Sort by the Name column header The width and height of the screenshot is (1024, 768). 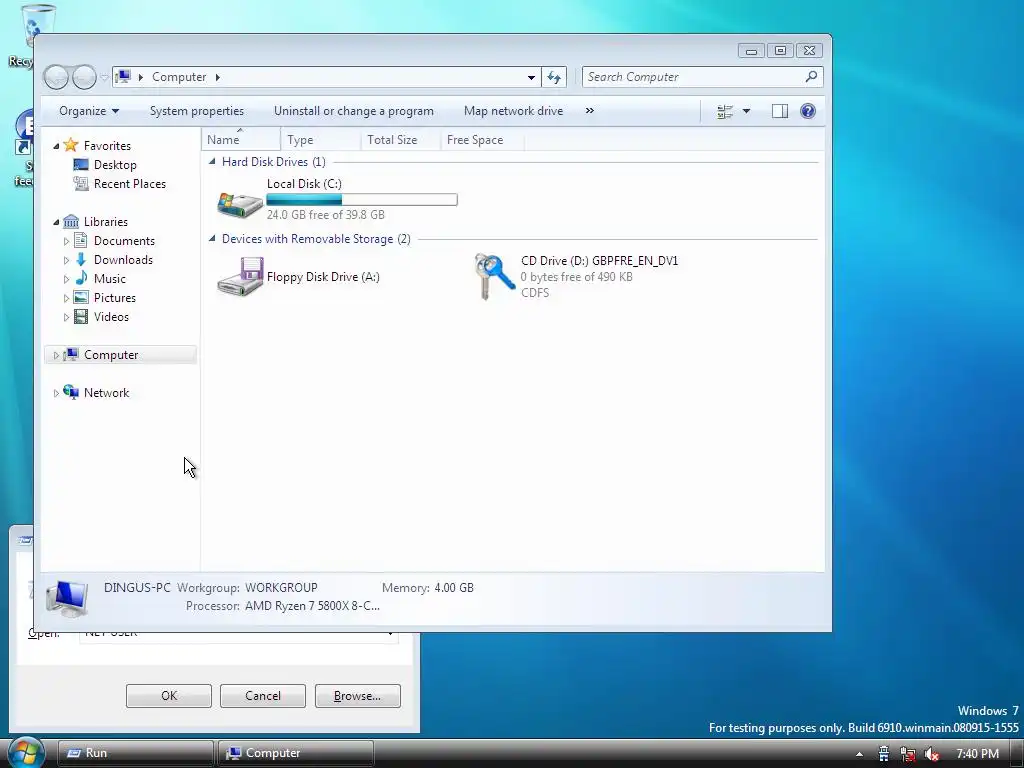pos(241,140)
